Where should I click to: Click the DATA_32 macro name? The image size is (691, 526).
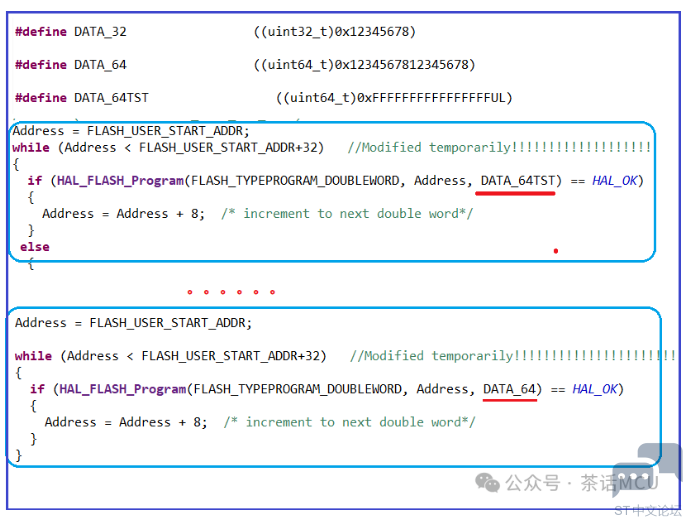tap(100, 32)
